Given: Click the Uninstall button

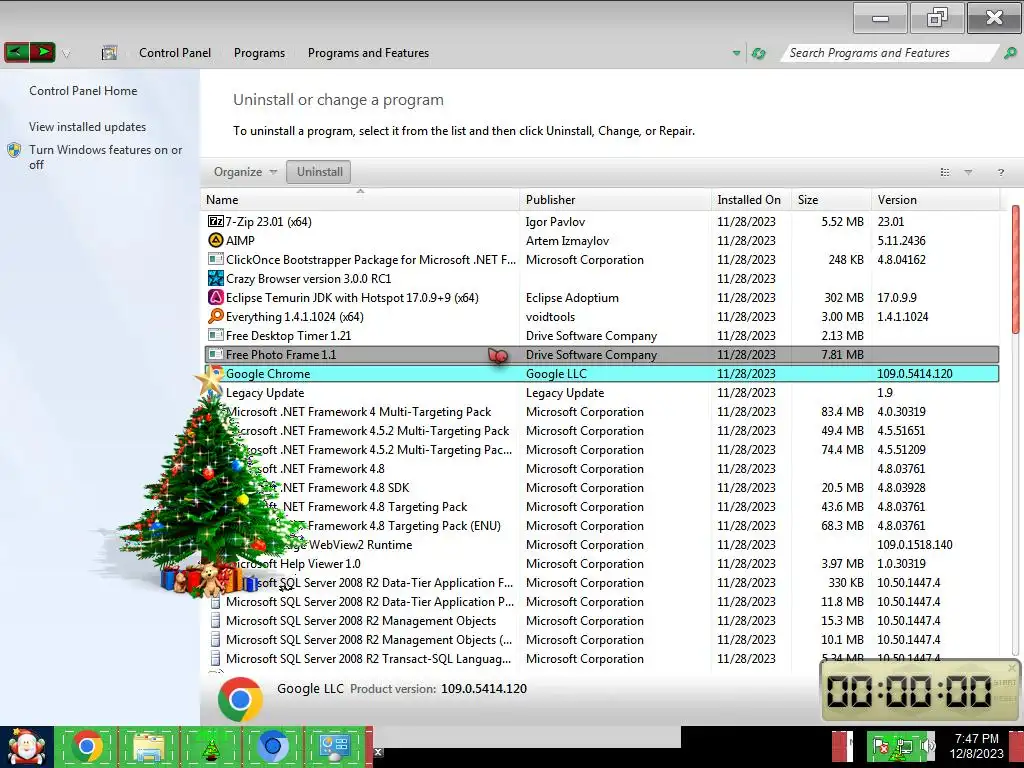Looking at the screenshot, I should point(319,172).
